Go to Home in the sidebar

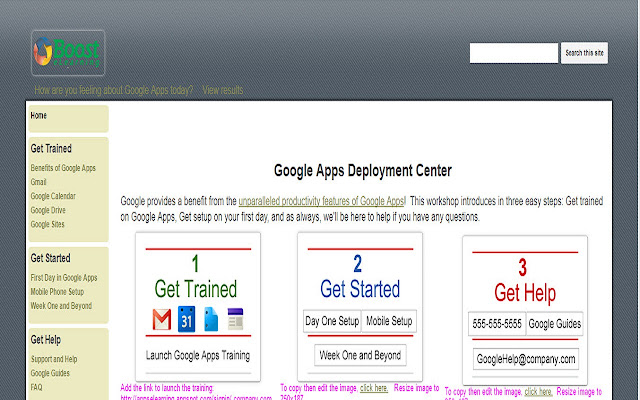38,116
